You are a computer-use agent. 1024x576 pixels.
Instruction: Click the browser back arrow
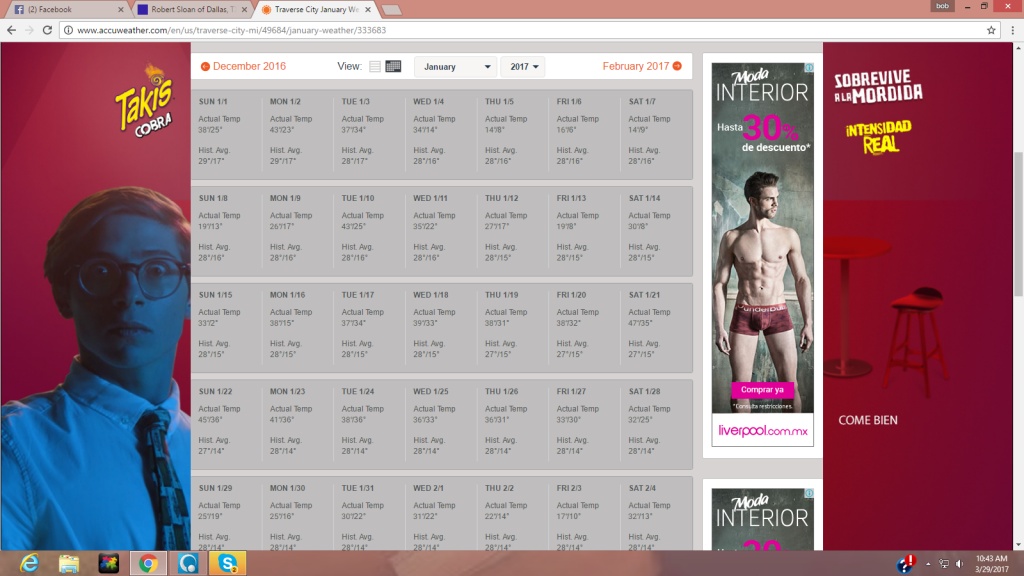coord(11,30)
